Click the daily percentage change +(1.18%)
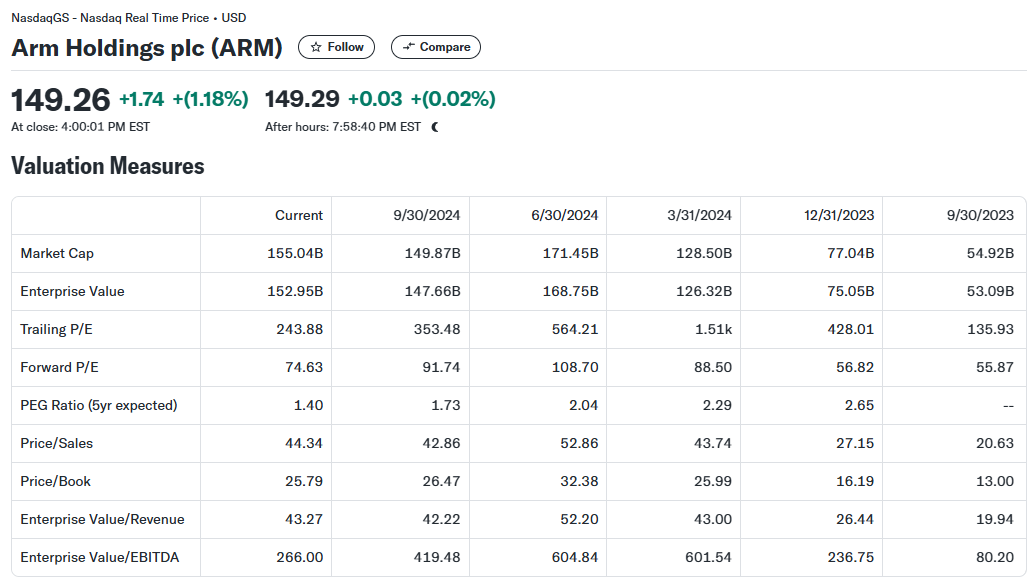1034x584 pixels. click(210, 99)
